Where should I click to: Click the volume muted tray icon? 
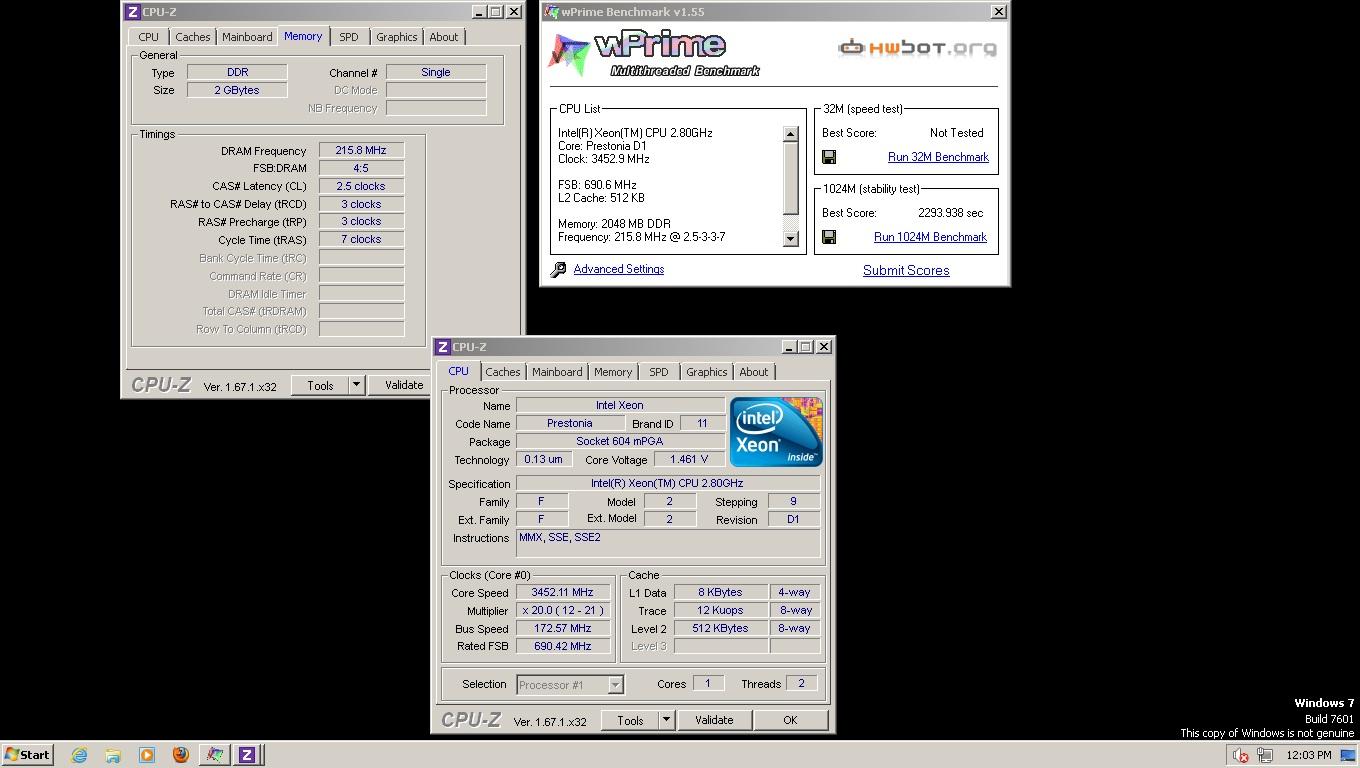point(1241,755)
